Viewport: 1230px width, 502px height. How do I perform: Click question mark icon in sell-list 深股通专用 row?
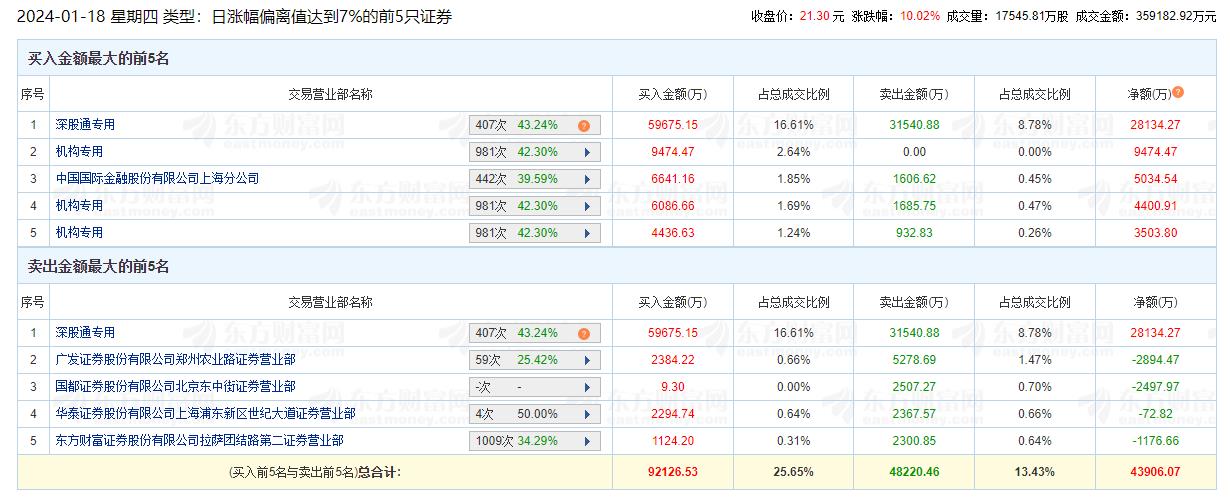point(583,334)
